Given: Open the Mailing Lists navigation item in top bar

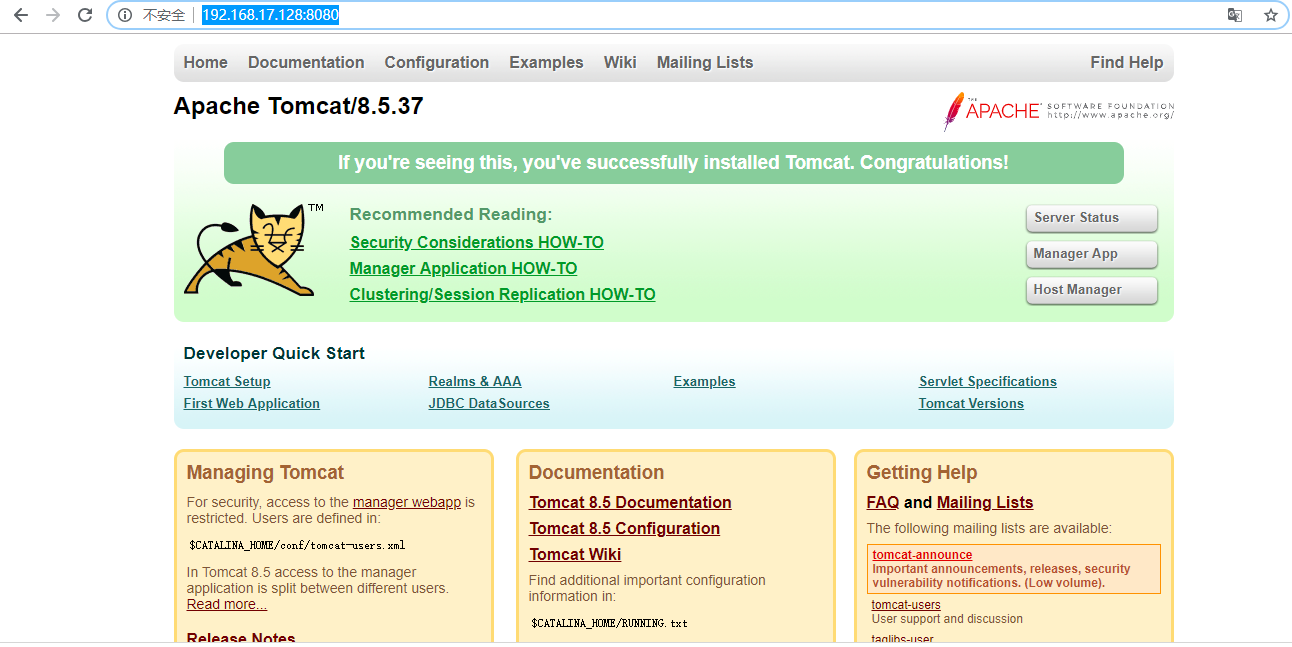Looking at the screenshot, I should (705, 62).
